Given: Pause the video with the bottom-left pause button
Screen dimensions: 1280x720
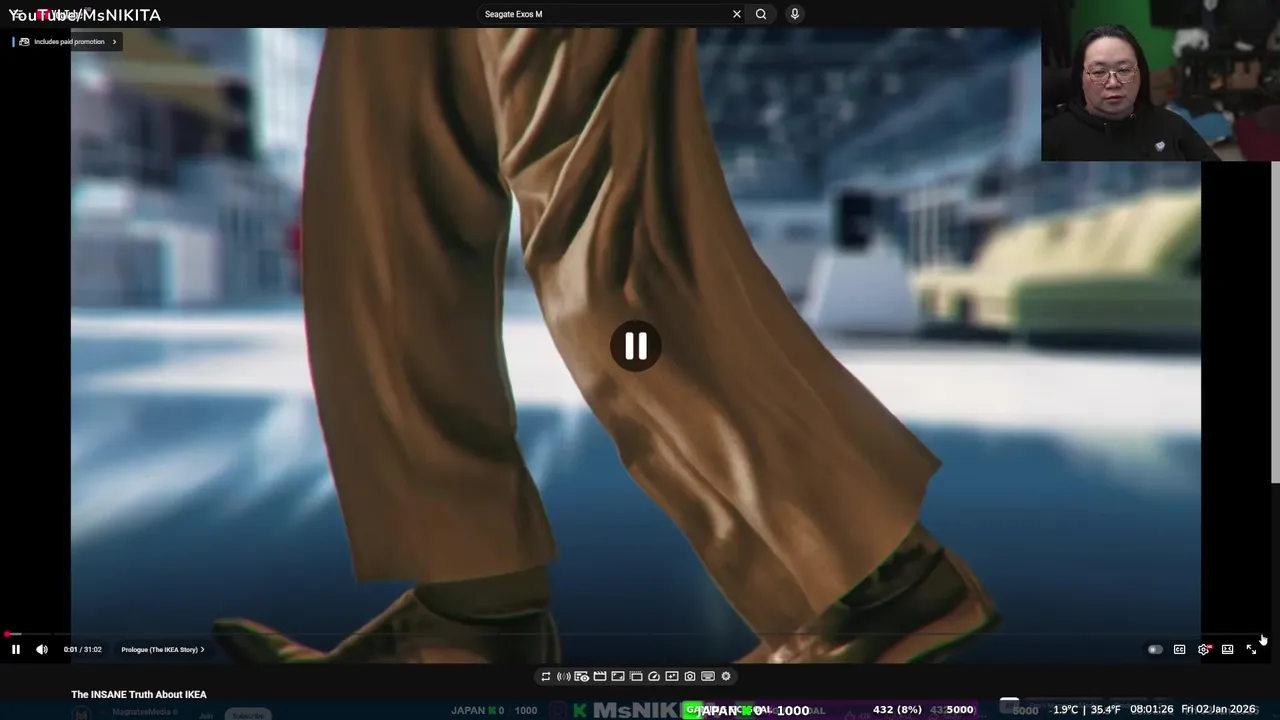Looking at the screenshot, I should point(16,649).
